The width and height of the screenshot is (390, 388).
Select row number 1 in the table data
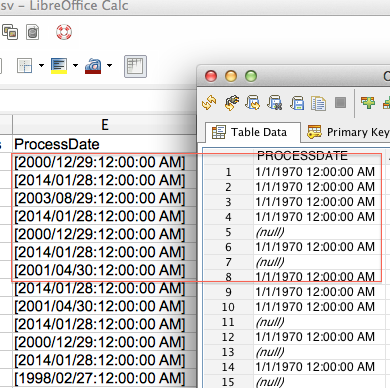coord(228,172)
